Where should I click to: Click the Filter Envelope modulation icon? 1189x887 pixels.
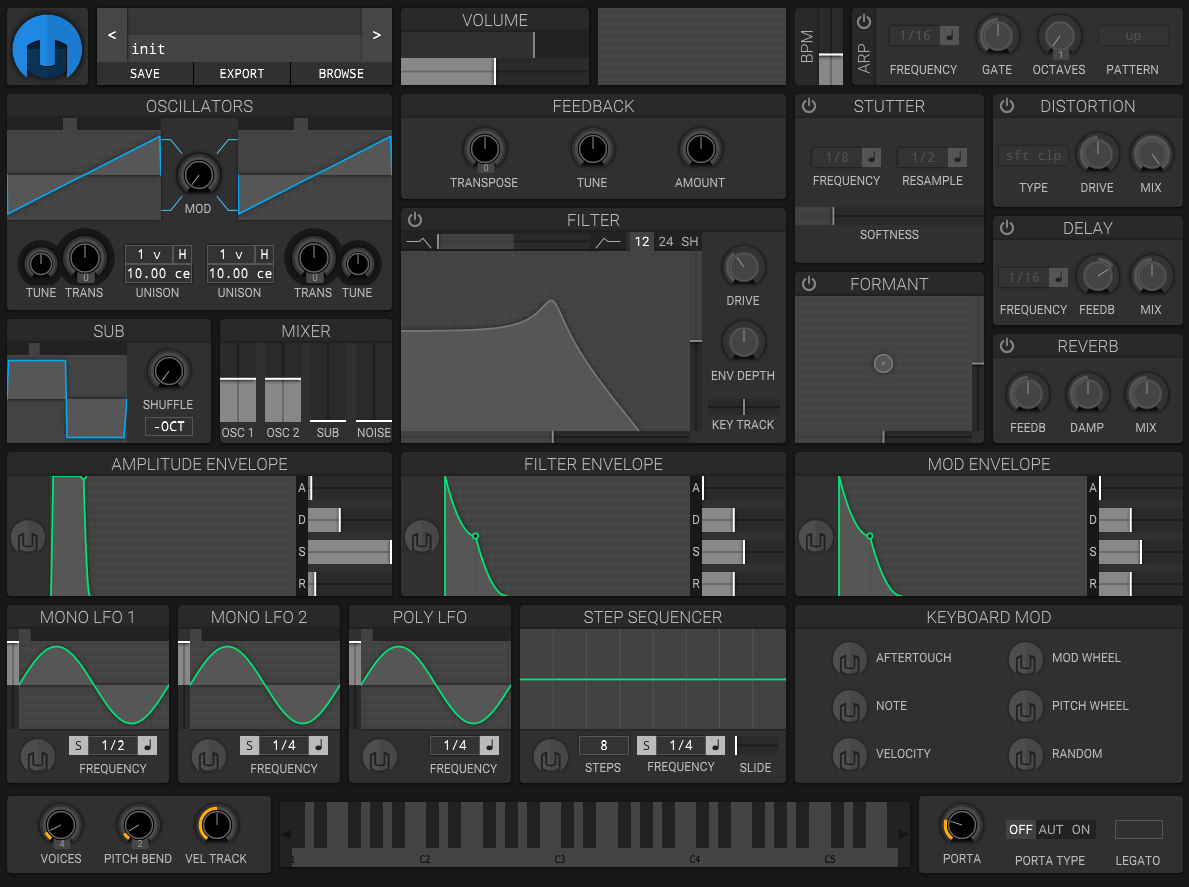click(422, 539)
